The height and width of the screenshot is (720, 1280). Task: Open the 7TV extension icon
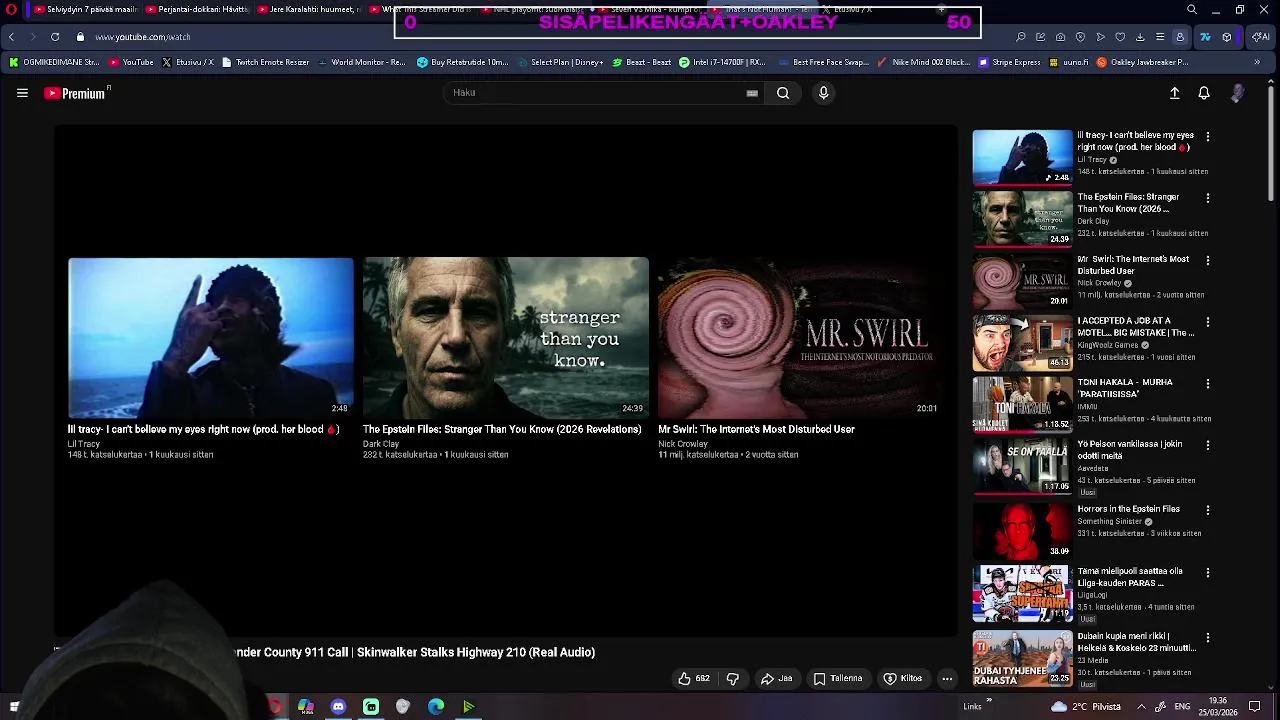[1205, 37]
